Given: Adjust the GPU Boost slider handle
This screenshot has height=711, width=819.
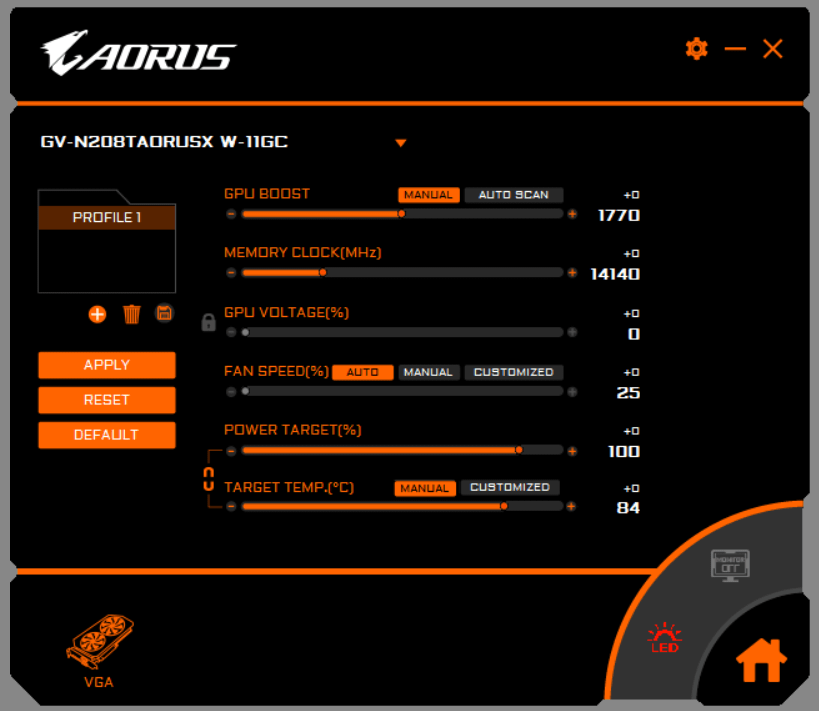Looking at the screenshot, I should pyautogui.click(x=401, y=214).
